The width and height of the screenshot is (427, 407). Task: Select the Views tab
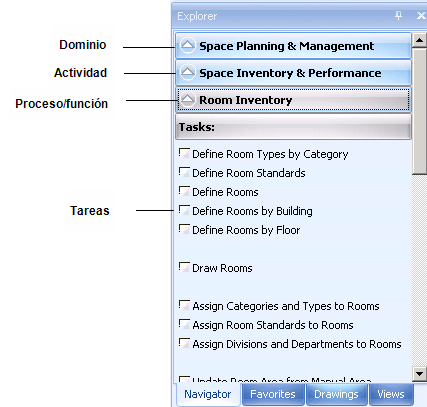pyautogui.click(x=391, y=394)
